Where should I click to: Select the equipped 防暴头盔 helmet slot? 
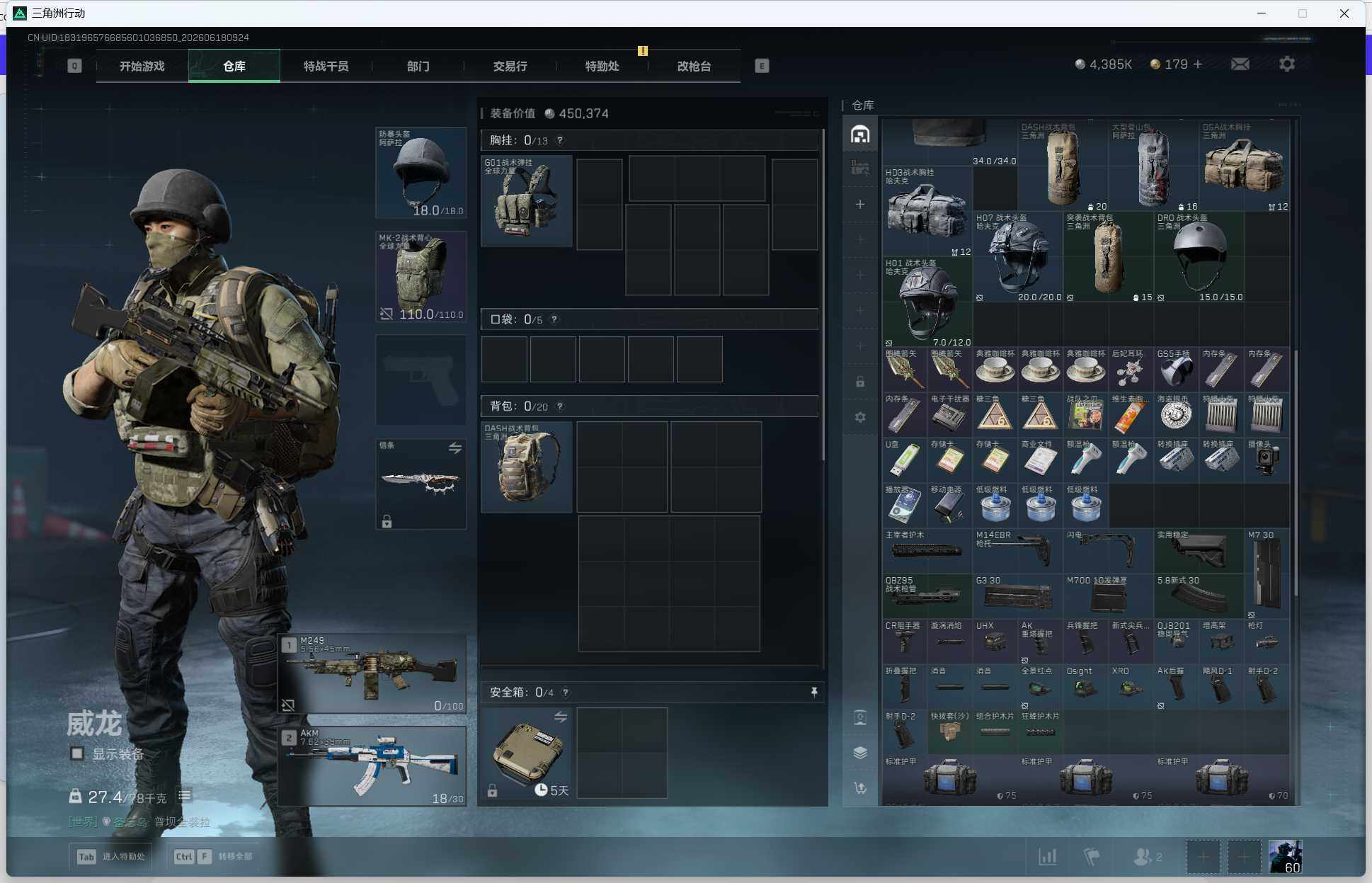421,173
